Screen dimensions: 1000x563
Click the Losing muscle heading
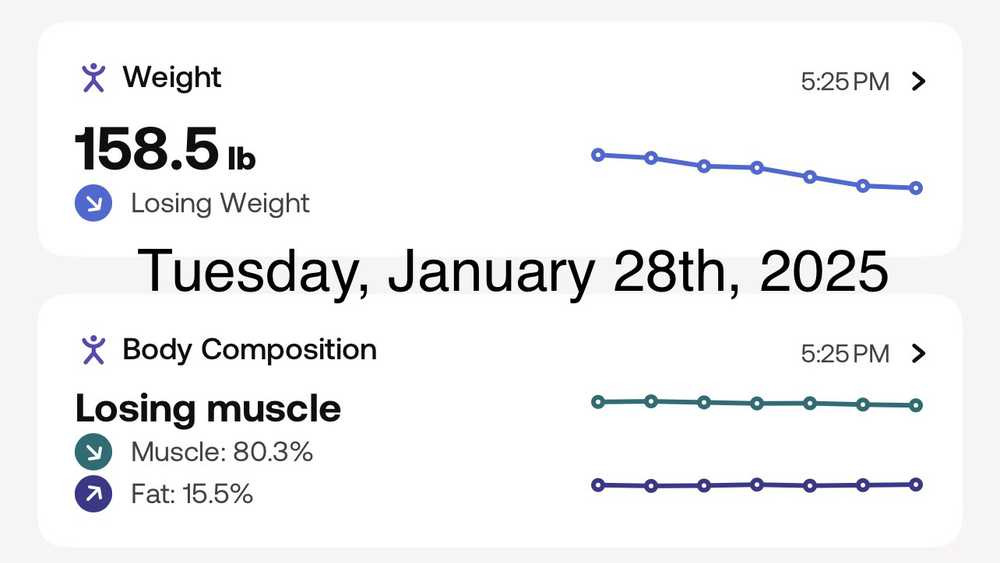pos(208,408)
